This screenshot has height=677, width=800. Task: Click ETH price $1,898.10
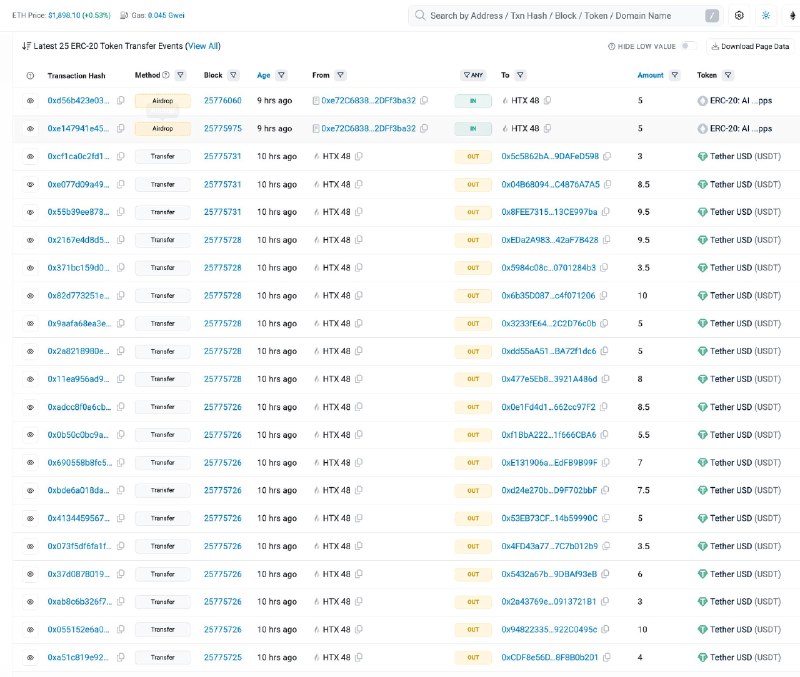(x=79, y=15)
